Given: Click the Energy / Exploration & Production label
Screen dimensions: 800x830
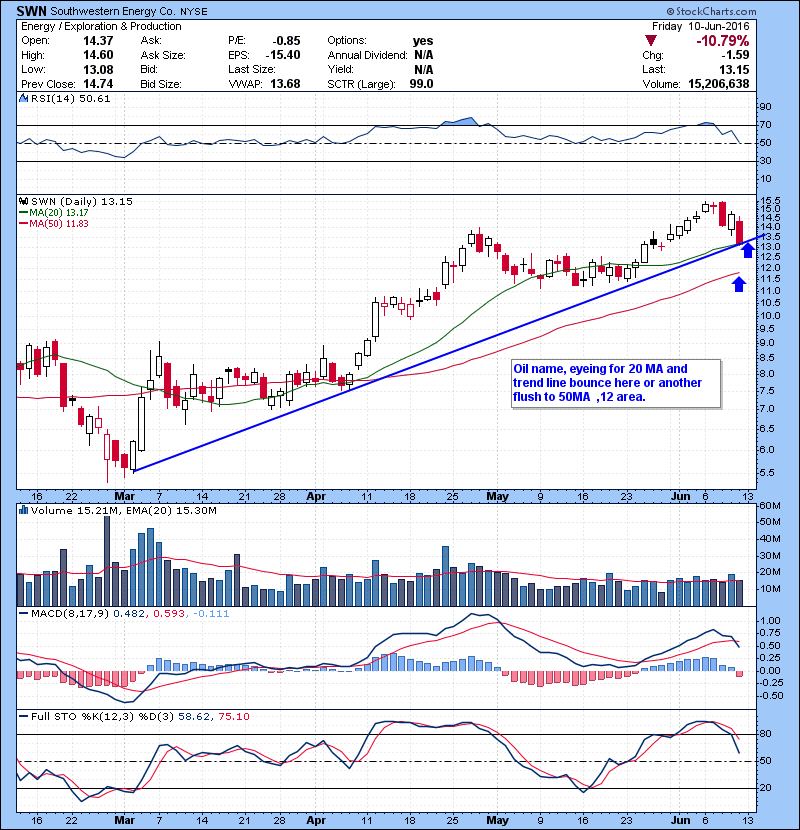Looking at the screenshot, I should pos(101,26).
